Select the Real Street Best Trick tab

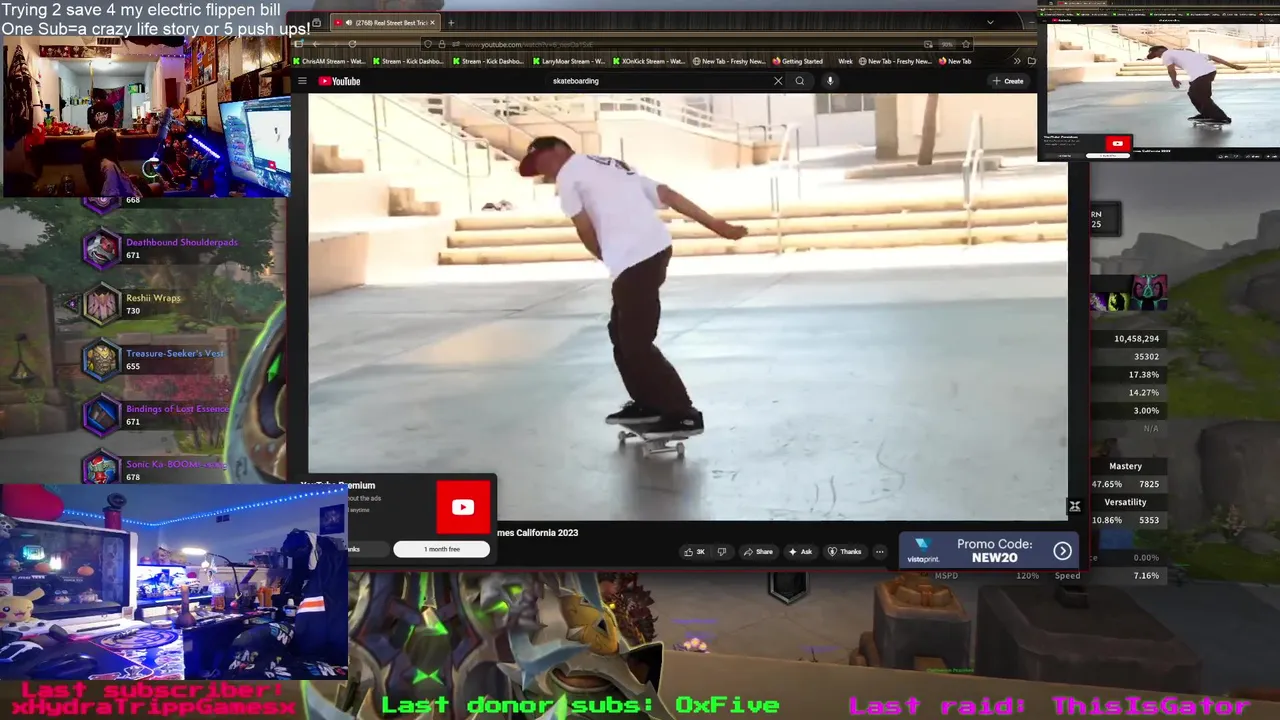coord(386,22)
